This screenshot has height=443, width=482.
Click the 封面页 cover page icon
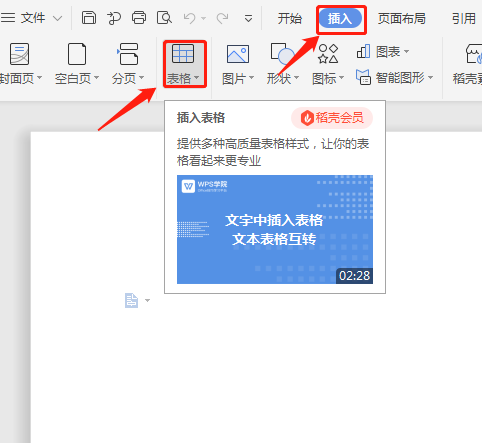(x=19, y=54)
